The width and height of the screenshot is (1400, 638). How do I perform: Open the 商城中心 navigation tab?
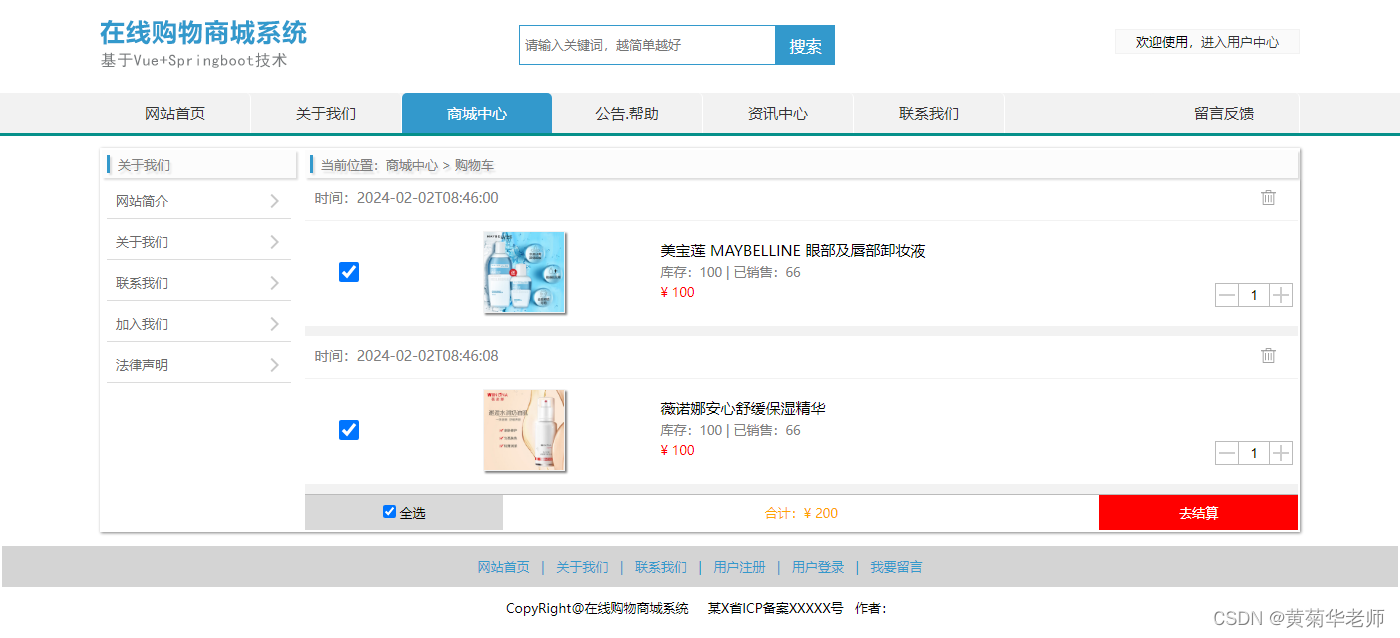477,113
